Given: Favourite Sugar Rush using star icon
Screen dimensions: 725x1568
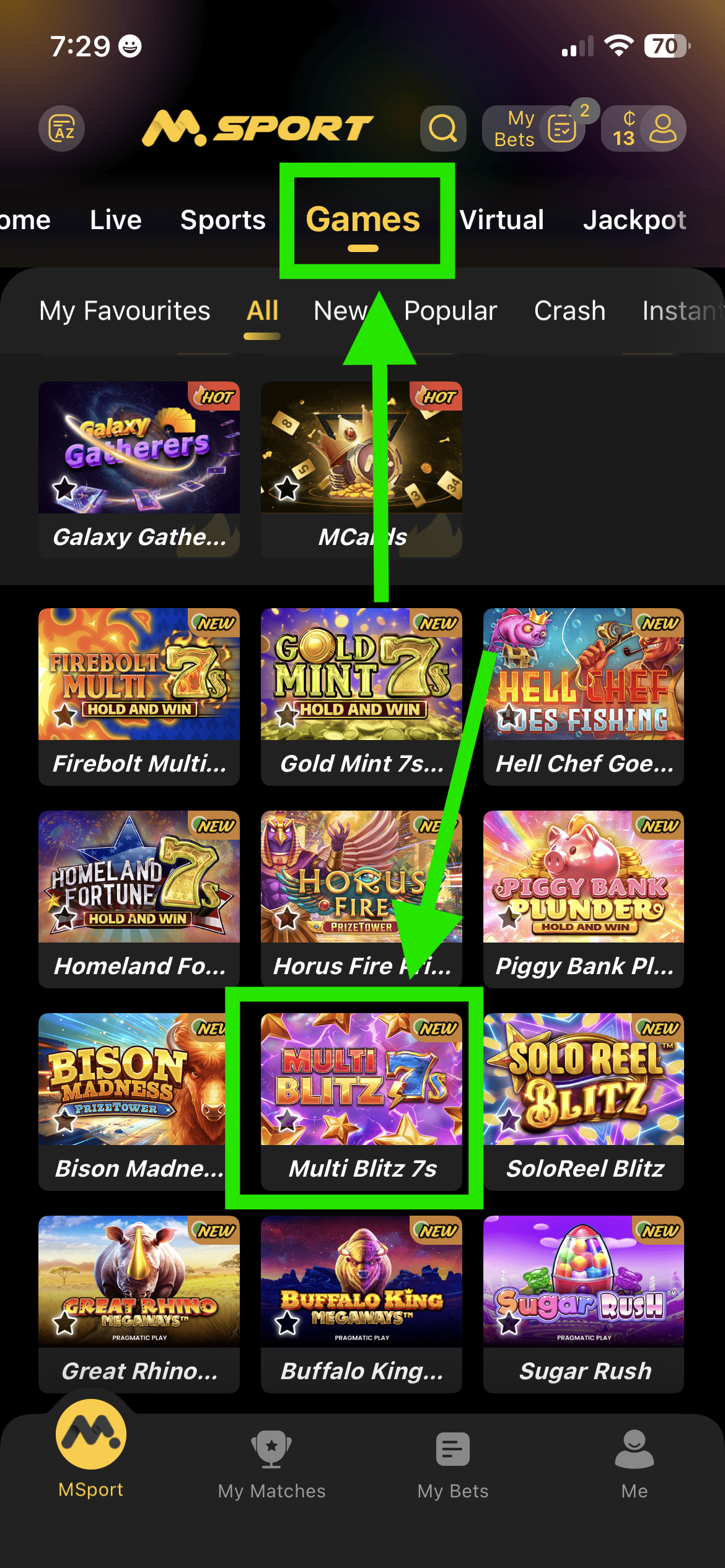Looking at the screenshot, I should pyautogui.click(x=509, y=1323).
